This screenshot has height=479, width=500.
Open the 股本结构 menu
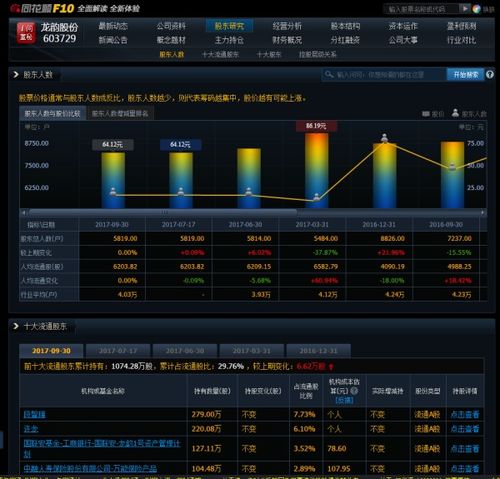[345, 26]
